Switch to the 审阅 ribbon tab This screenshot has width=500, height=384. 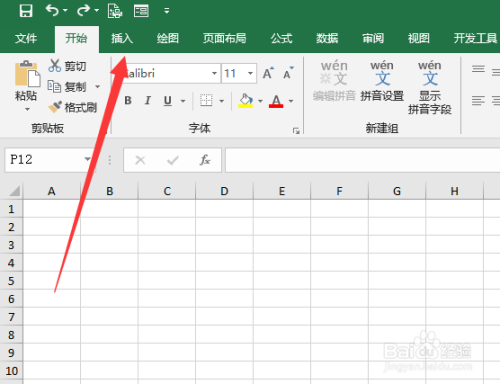[373, 38]
